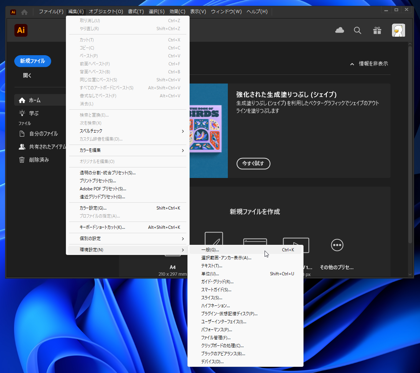
Task: Click the A4 preset label
Action: (172, 267)
